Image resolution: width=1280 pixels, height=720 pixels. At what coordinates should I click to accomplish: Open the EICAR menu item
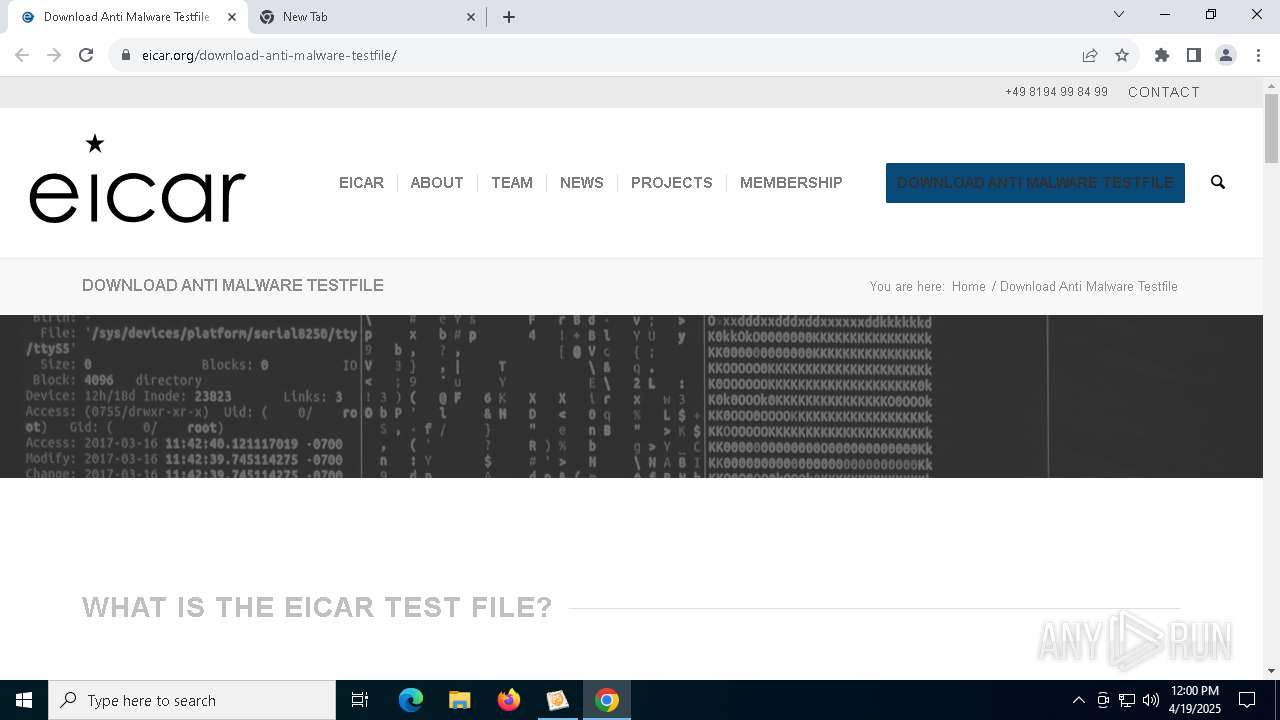(361, 183)
